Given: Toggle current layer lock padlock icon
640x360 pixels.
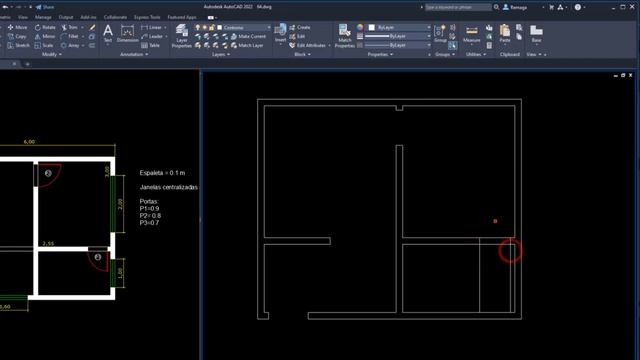Looking at the screenshot, I should tap(212, 27).
